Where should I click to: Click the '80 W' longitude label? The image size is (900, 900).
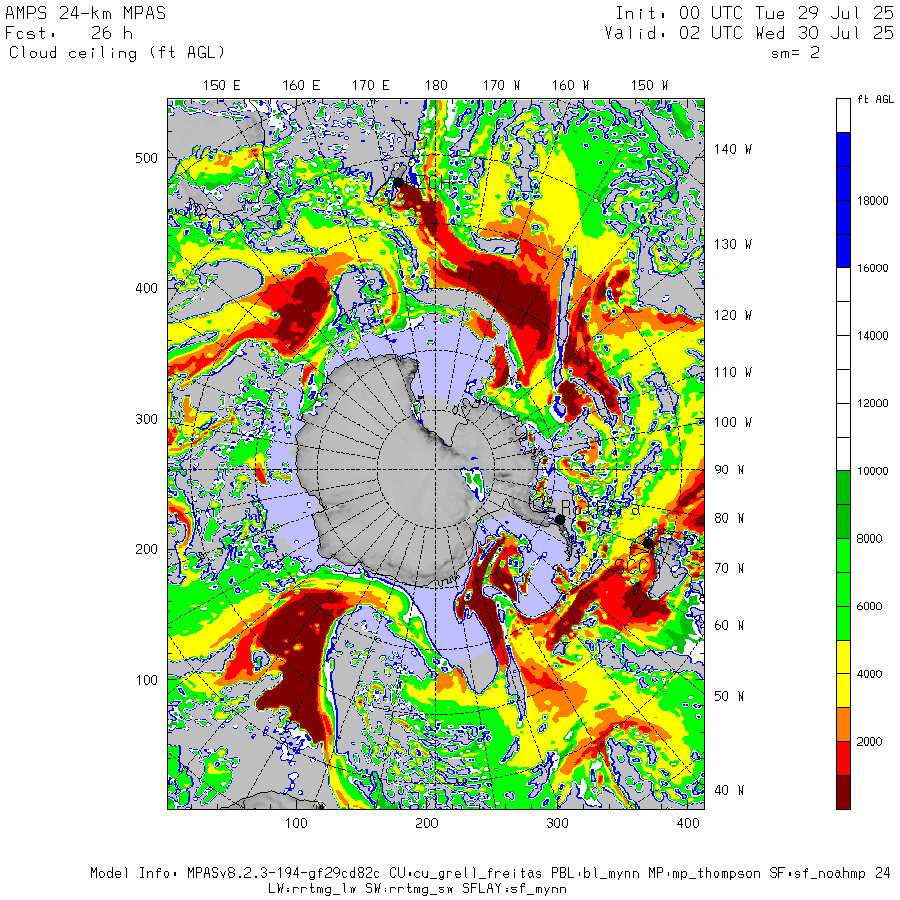point(729,518)
